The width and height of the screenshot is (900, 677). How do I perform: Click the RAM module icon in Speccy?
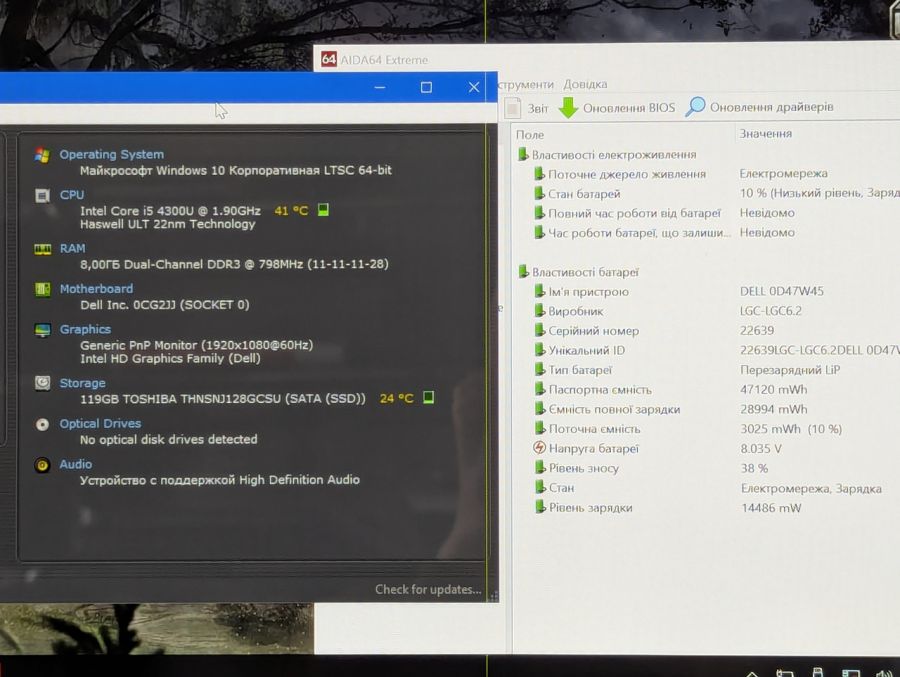42,249
